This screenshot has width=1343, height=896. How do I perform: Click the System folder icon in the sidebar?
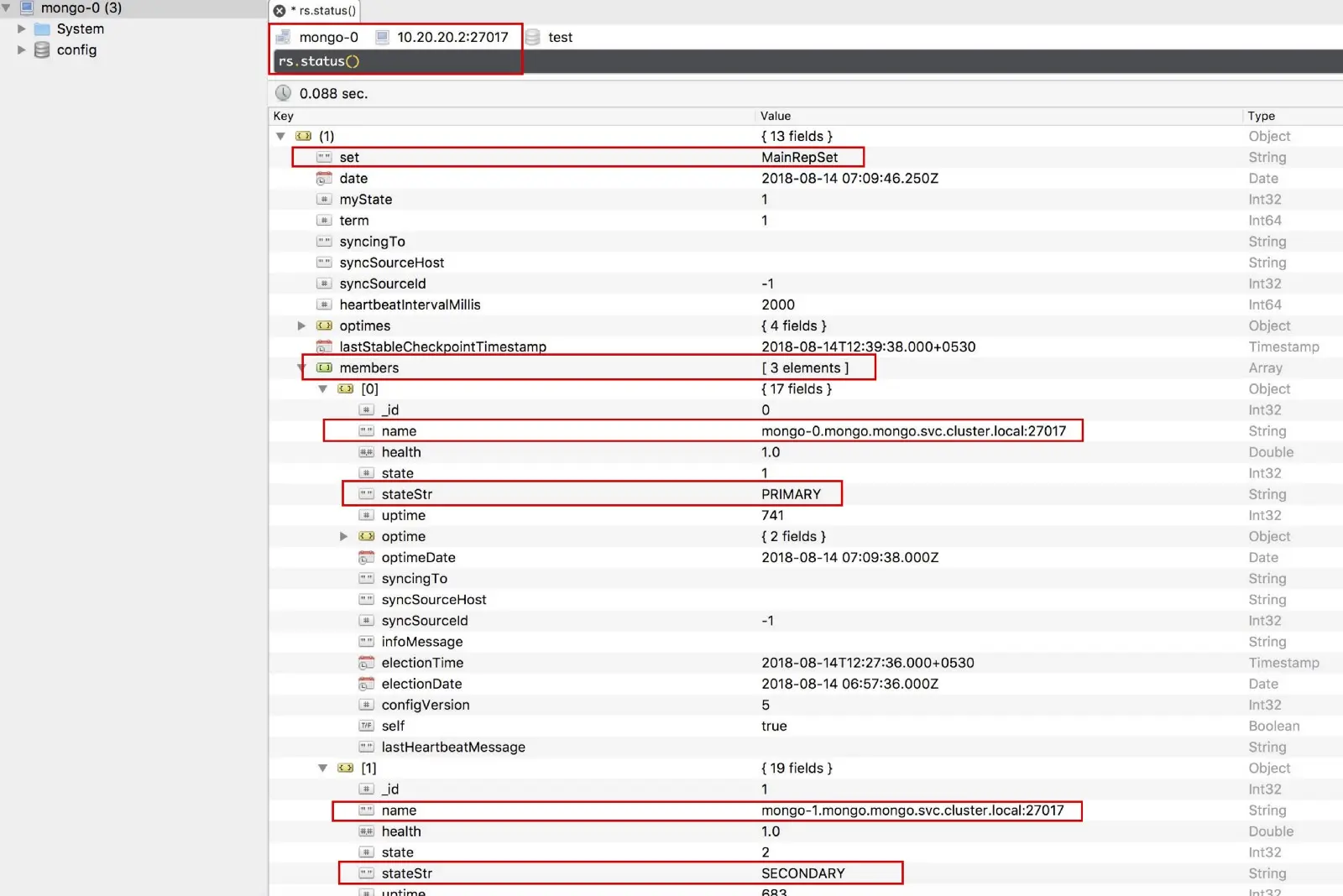[42, 29]
